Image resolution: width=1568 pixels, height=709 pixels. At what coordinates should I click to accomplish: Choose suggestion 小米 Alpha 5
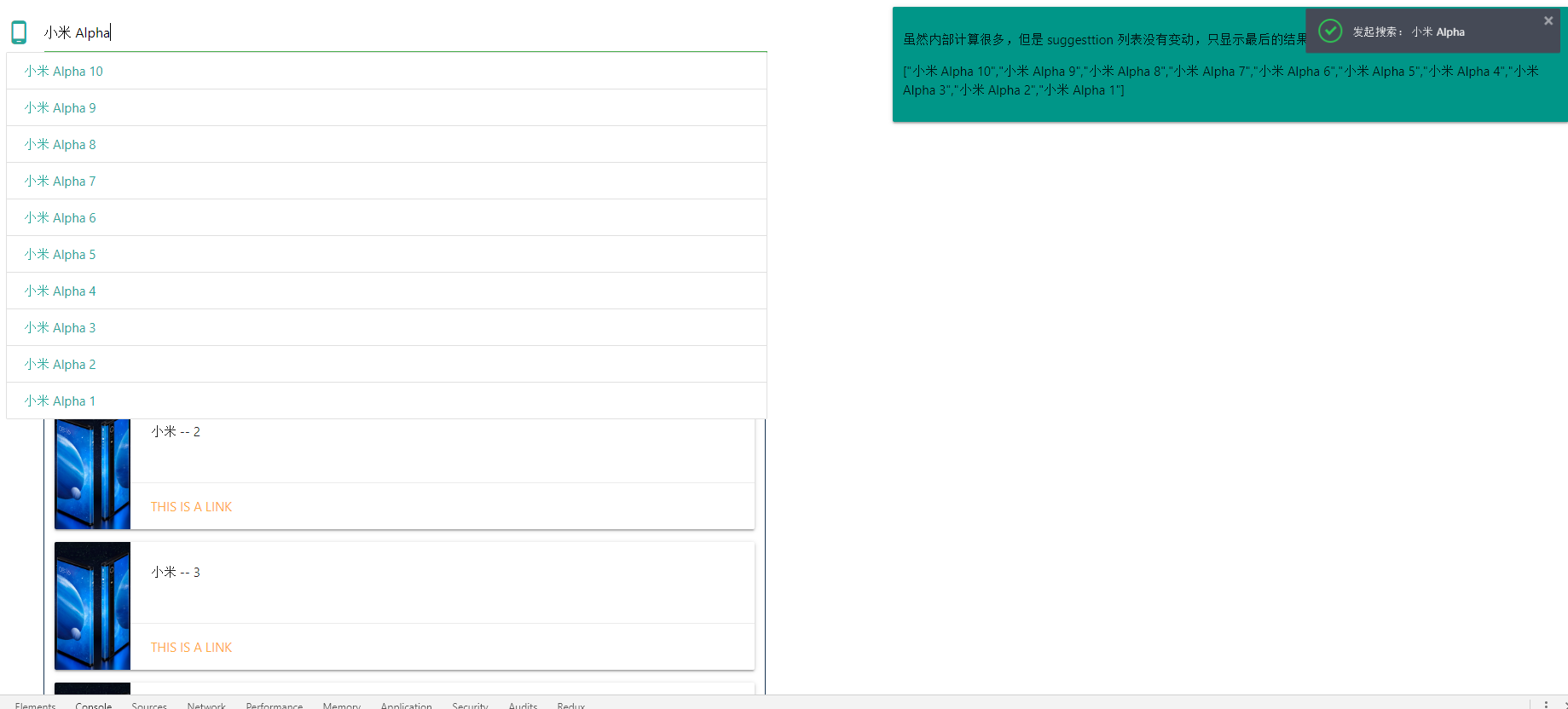[x=386, y=254]
